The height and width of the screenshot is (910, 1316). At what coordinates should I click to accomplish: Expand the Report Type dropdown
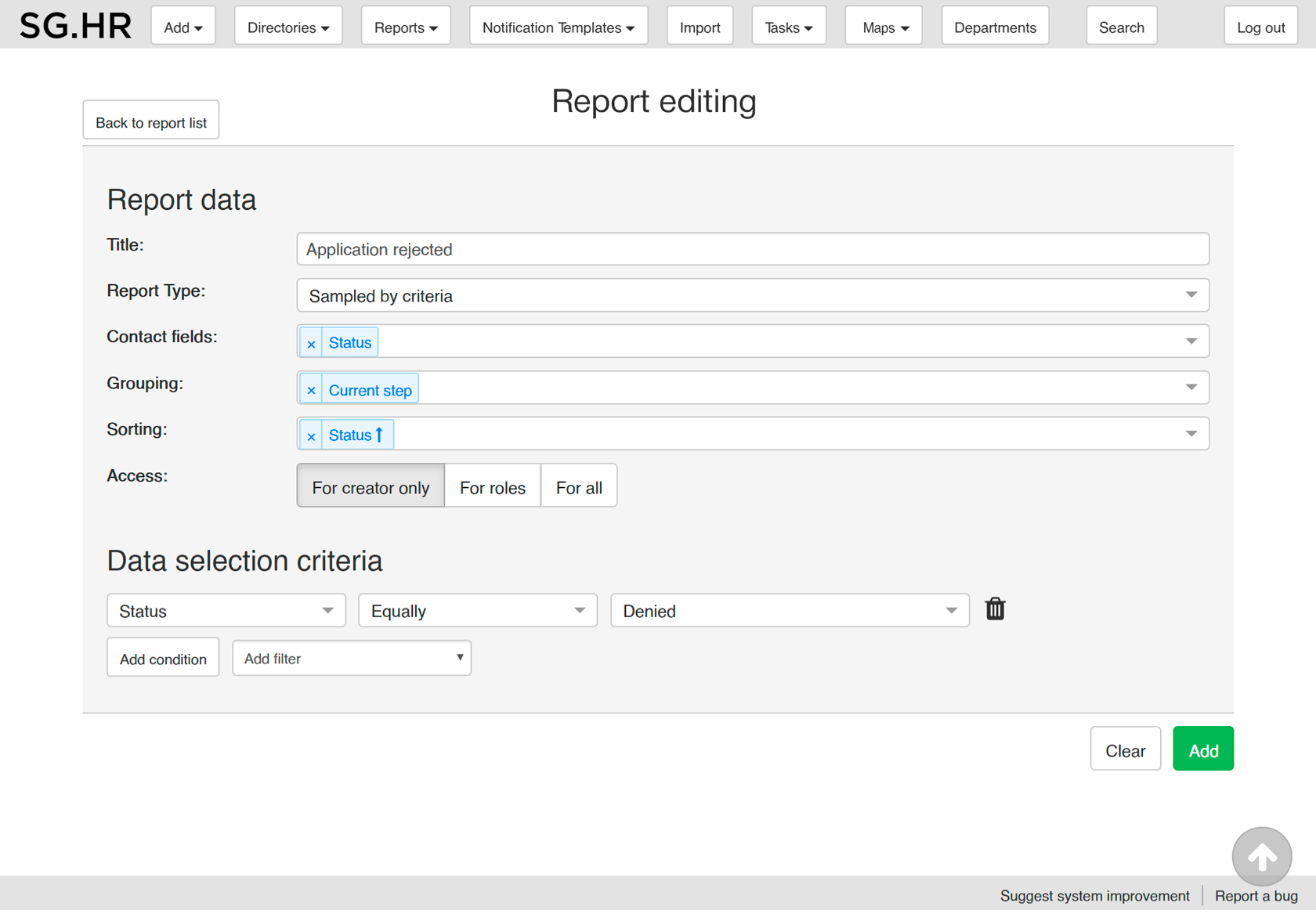(752, 295)
